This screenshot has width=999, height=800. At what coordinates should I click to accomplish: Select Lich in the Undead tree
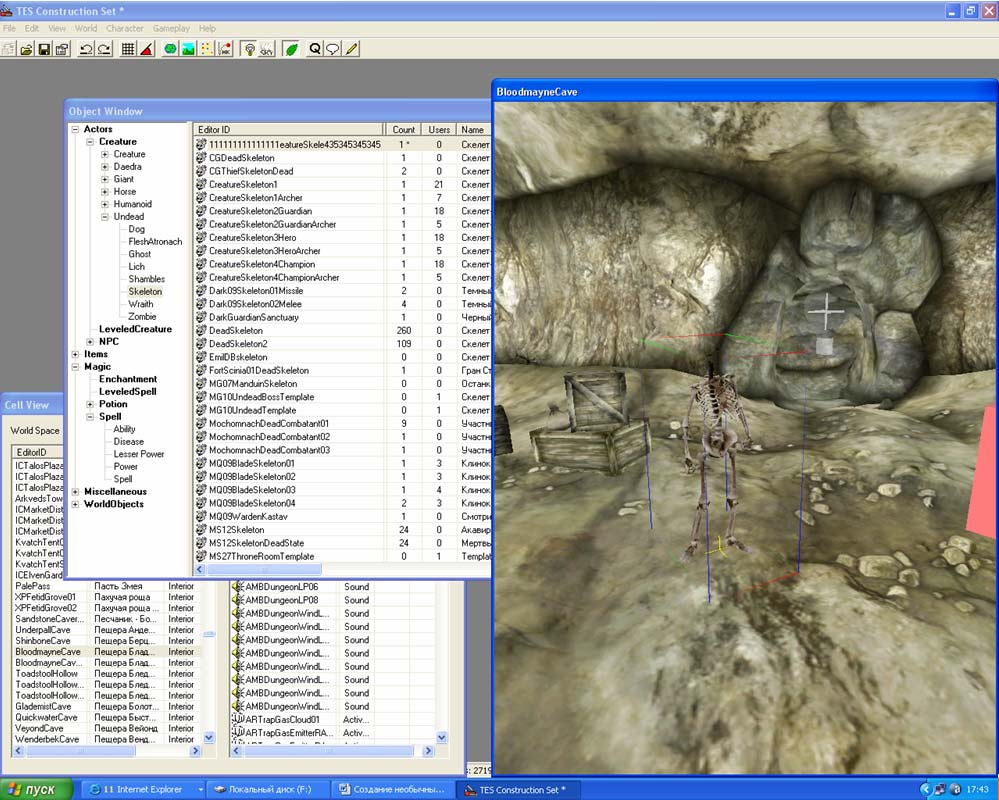[x=136, y=267]
